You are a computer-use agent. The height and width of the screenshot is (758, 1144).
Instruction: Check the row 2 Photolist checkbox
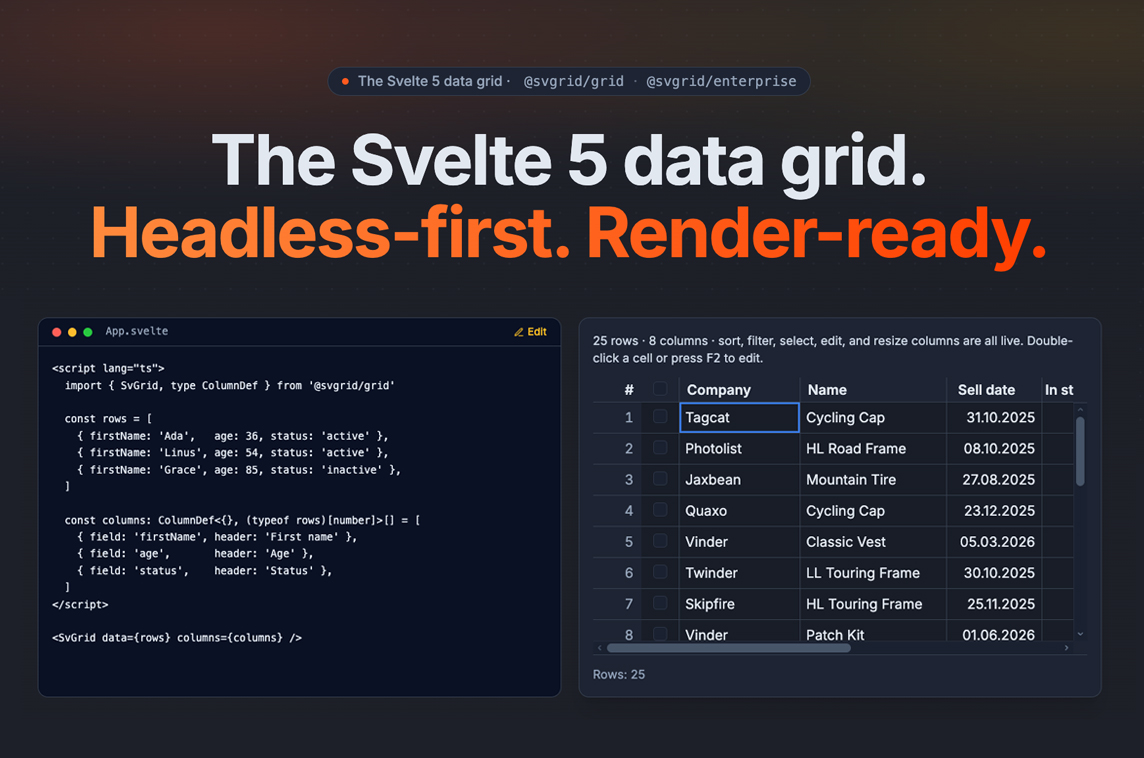tap(660, 448)
